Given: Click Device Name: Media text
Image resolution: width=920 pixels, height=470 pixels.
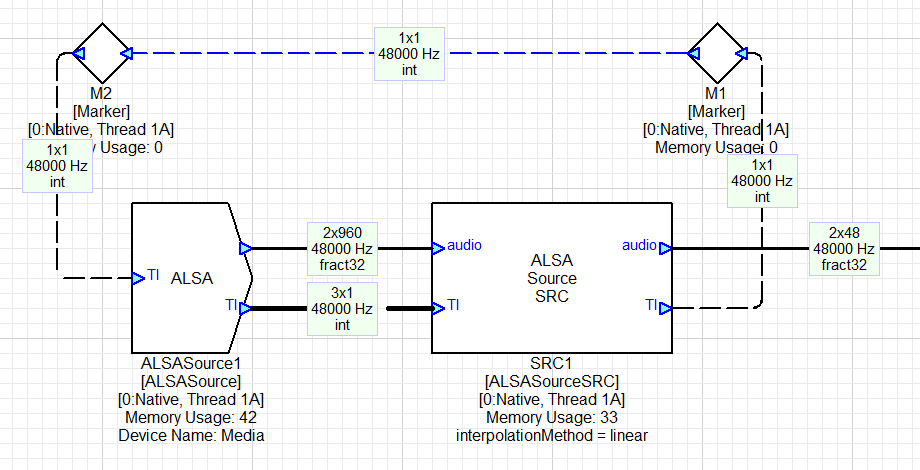Looking at the screenshot, I should pyautogui.click(x=191, y=436).
